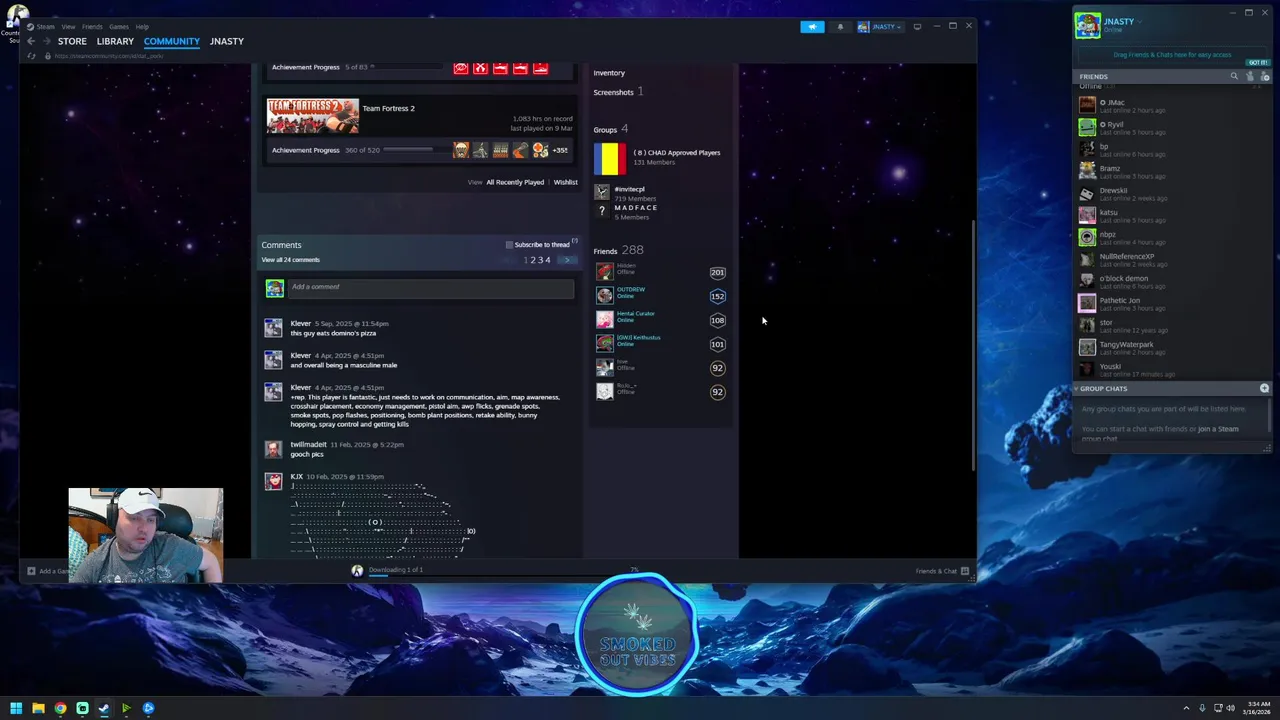This screenshot has width=1280, height=720.
Task: Click the level 101 badge
Action: pos(717,344)
